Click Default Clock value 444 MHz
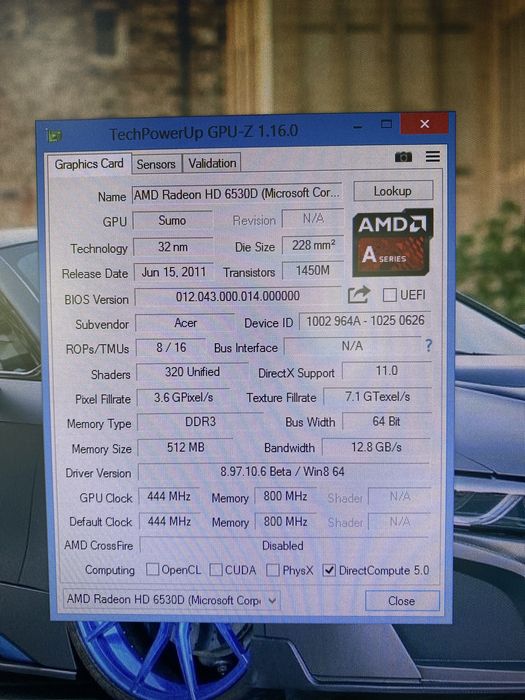Image resolution: width=525 pixels, height=700 pixels. tap(170, 521)
